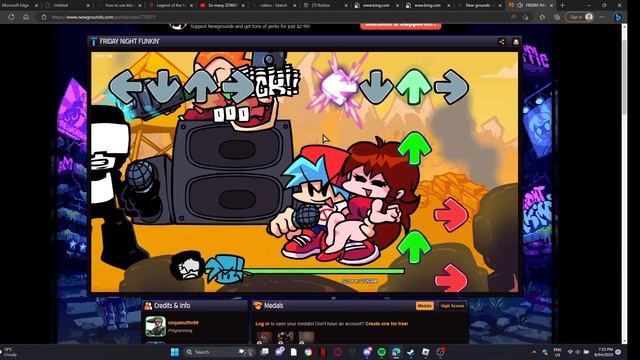640x360 pixels.
Task: Click the player's gray down arrow receptor
Action: tap(376, 87)
